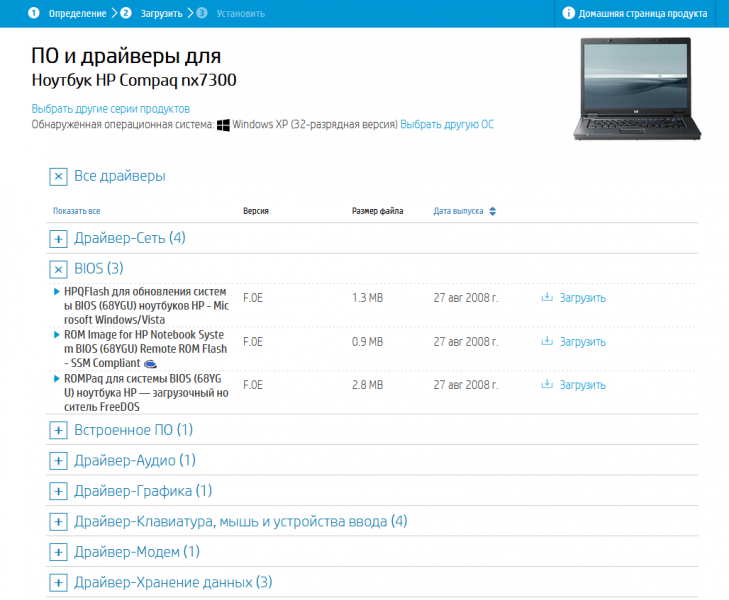Expand HPQFlash BIOS entry triangle
The width and height of the screenshot is (729, 600).
click(56, 291)
